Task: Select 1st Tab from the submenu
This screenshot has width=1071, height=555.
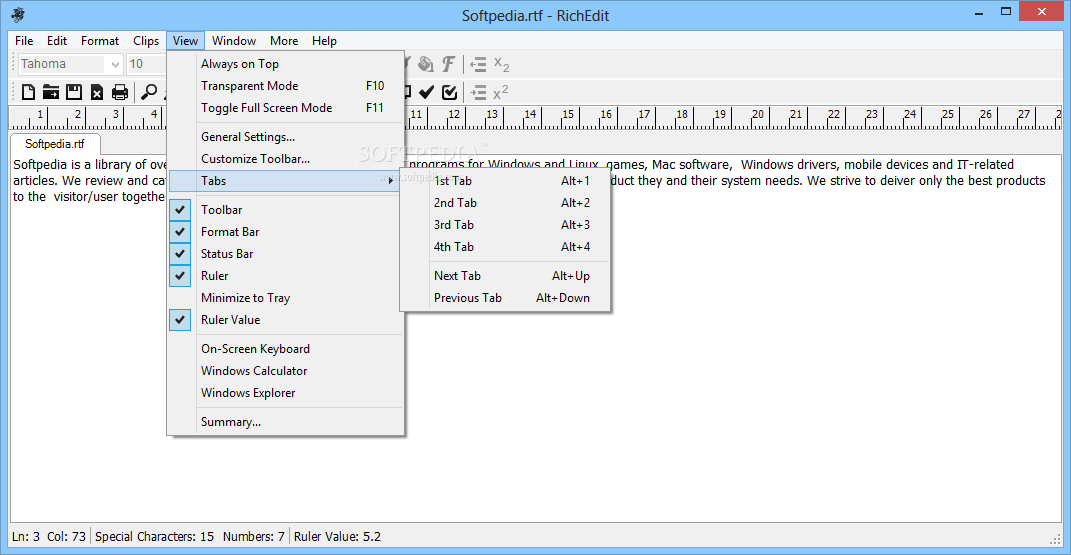Action: click(x=505, y=181)
